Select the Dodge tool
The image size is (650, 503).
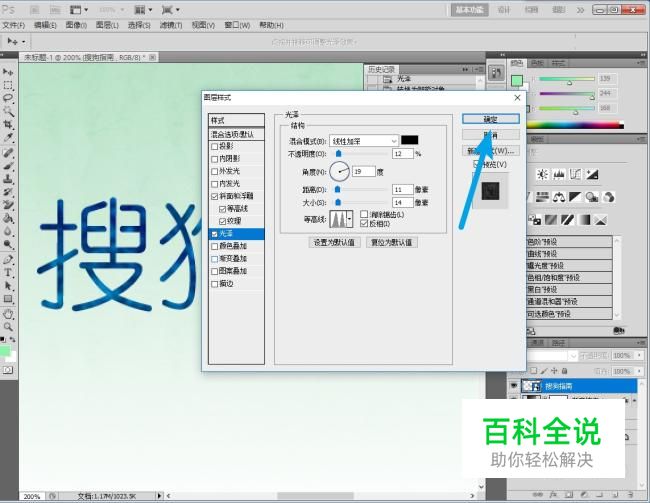tap(8, 244)
